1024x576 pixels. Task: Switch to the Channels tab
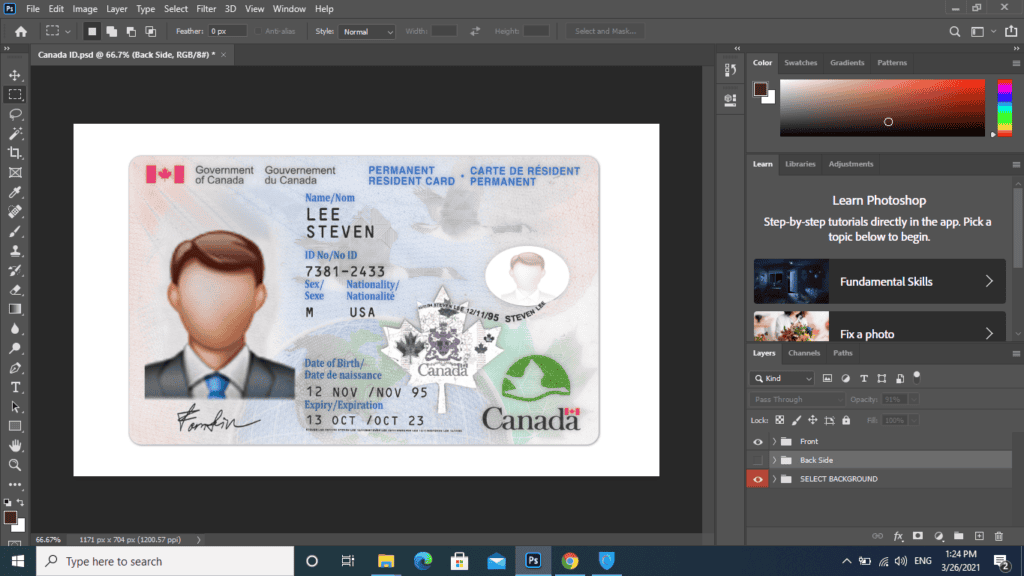coord(805,353)
